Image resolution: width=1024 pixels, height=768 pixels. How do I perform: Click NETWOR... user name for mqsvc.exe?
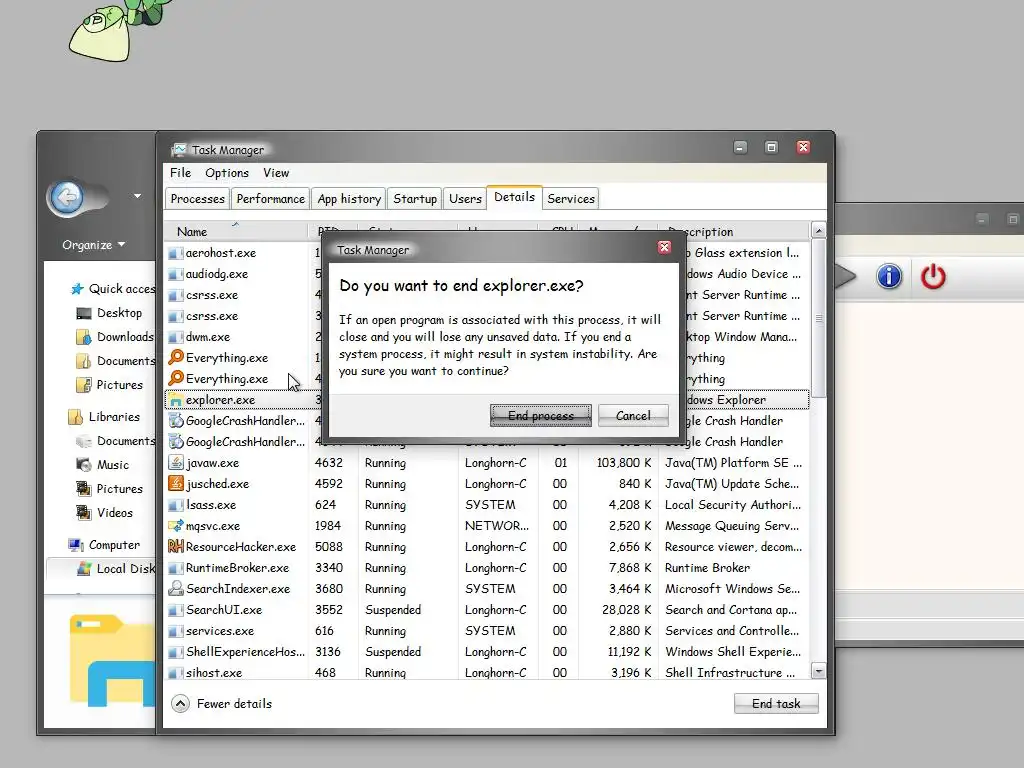pyautogui.click(x=496, y=526)
